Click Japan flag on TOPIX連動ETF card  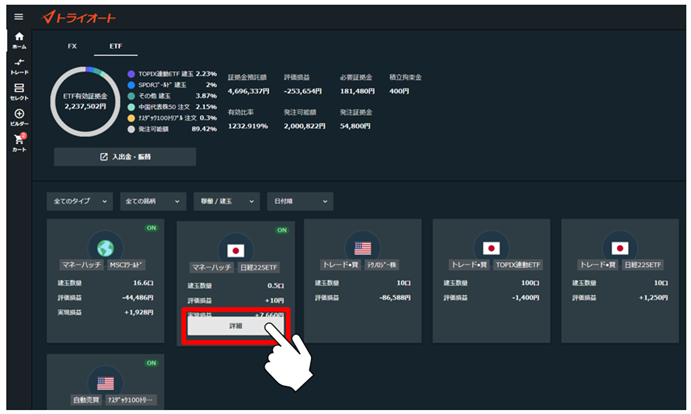(491, 248)
